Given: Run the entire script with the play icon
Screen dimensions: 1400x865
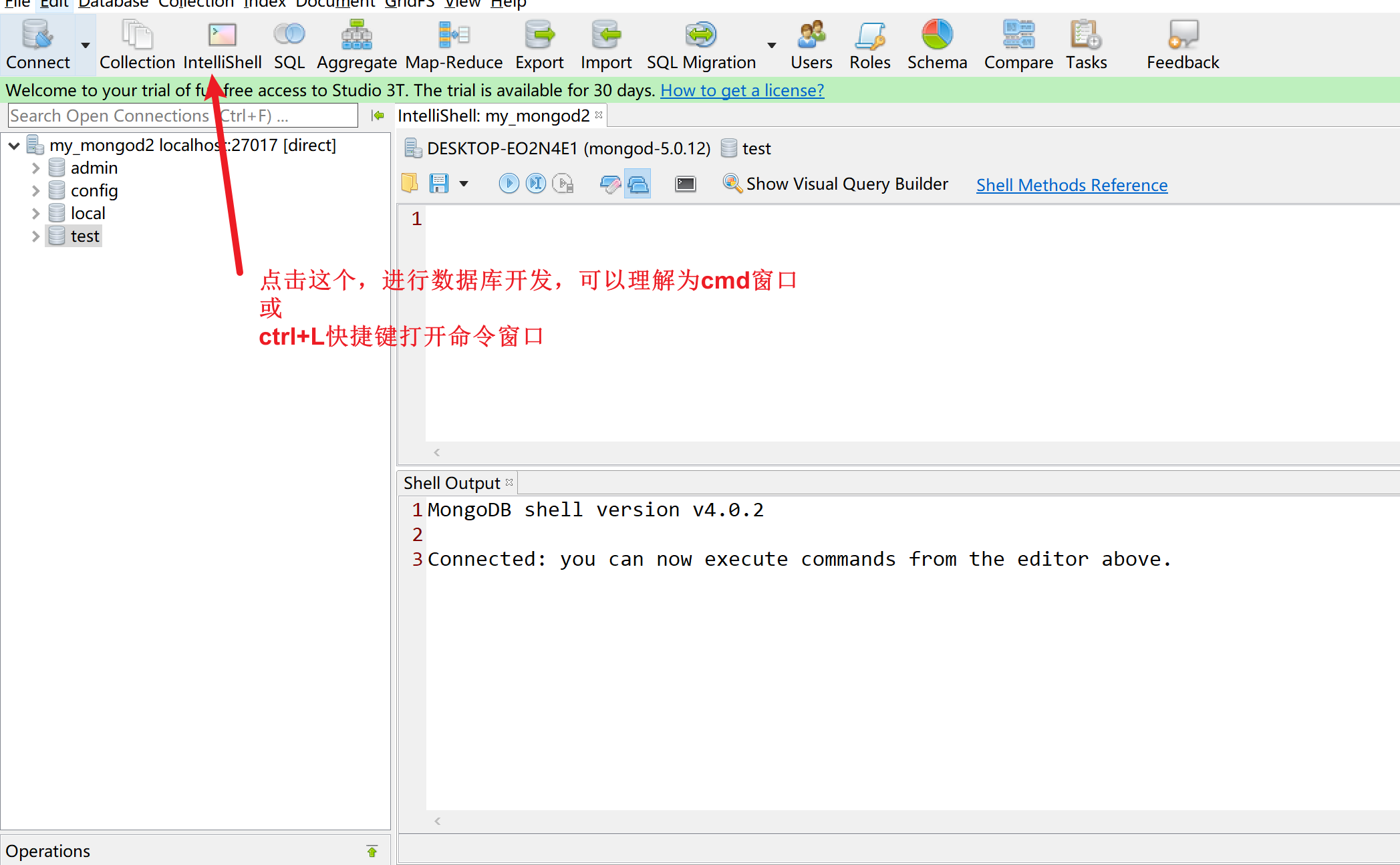Looking at the screenshot, I should click(509, 183).
